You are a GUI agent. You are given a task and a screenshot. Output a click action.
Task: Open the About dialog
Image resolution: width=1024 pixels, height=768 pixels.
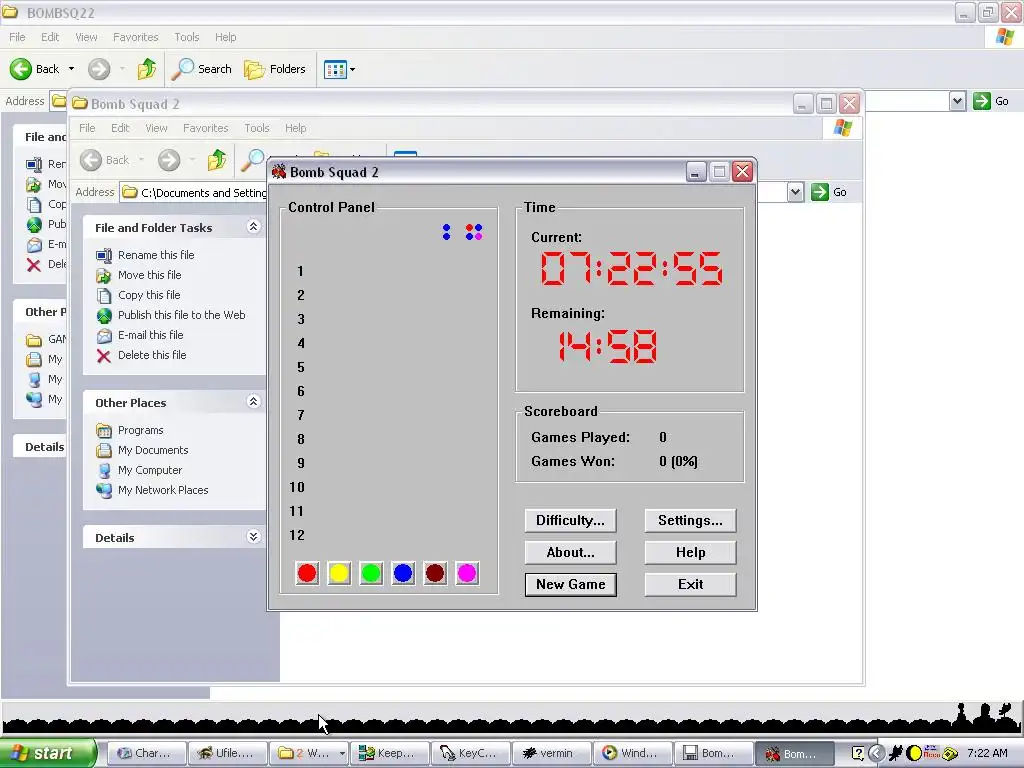click(570, 552)
